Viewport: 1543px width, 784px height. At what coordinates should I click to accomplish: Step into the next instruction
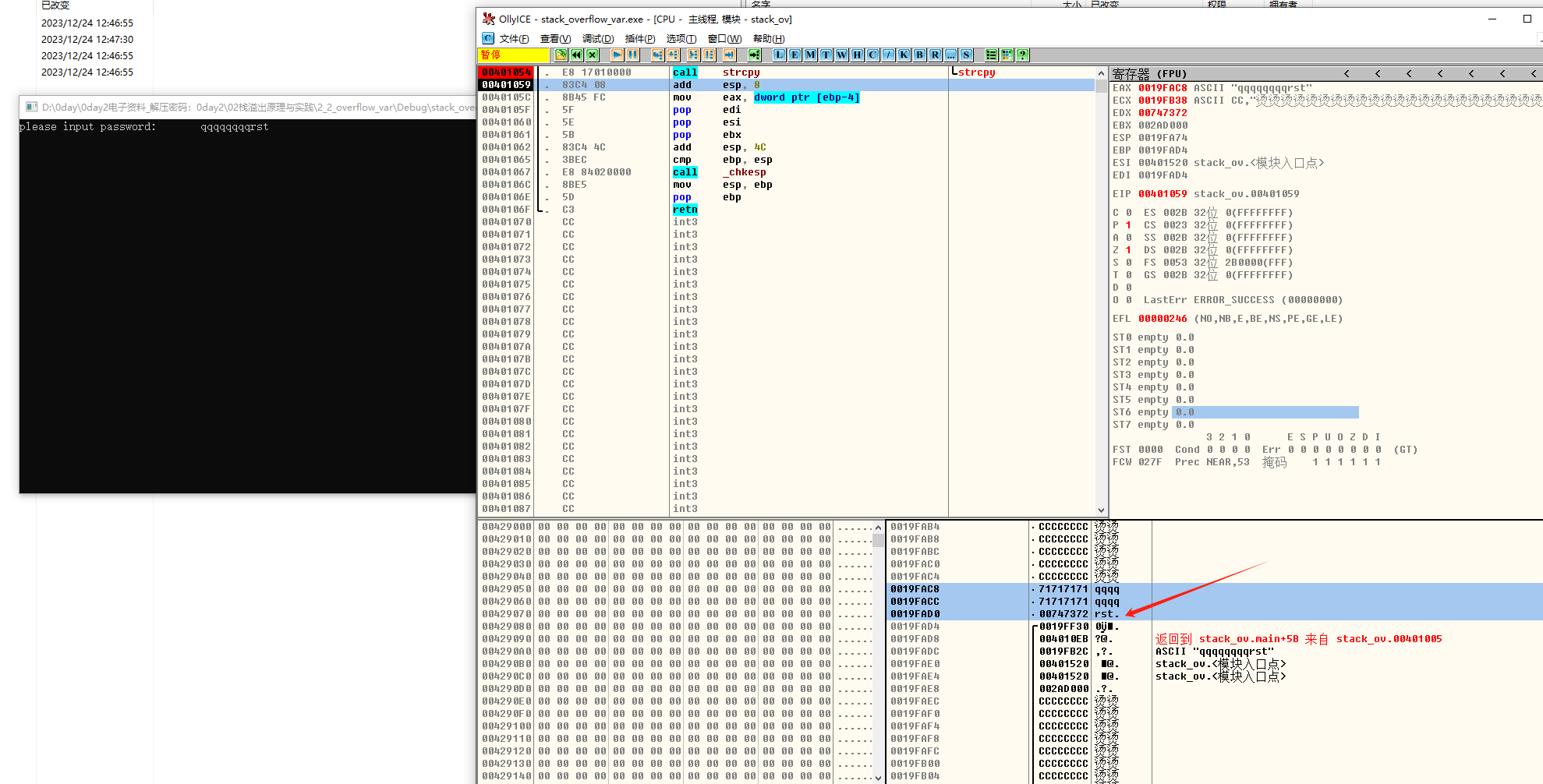(x=656, y=55)
